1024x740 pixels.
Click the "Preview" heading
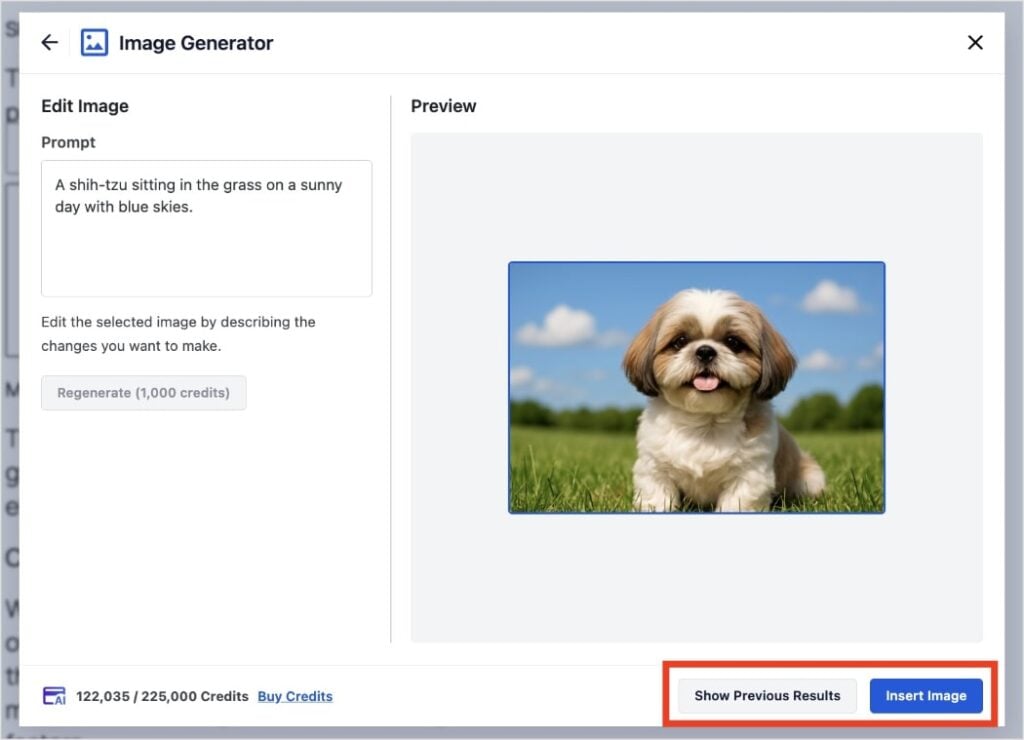[x=443, y=106]
